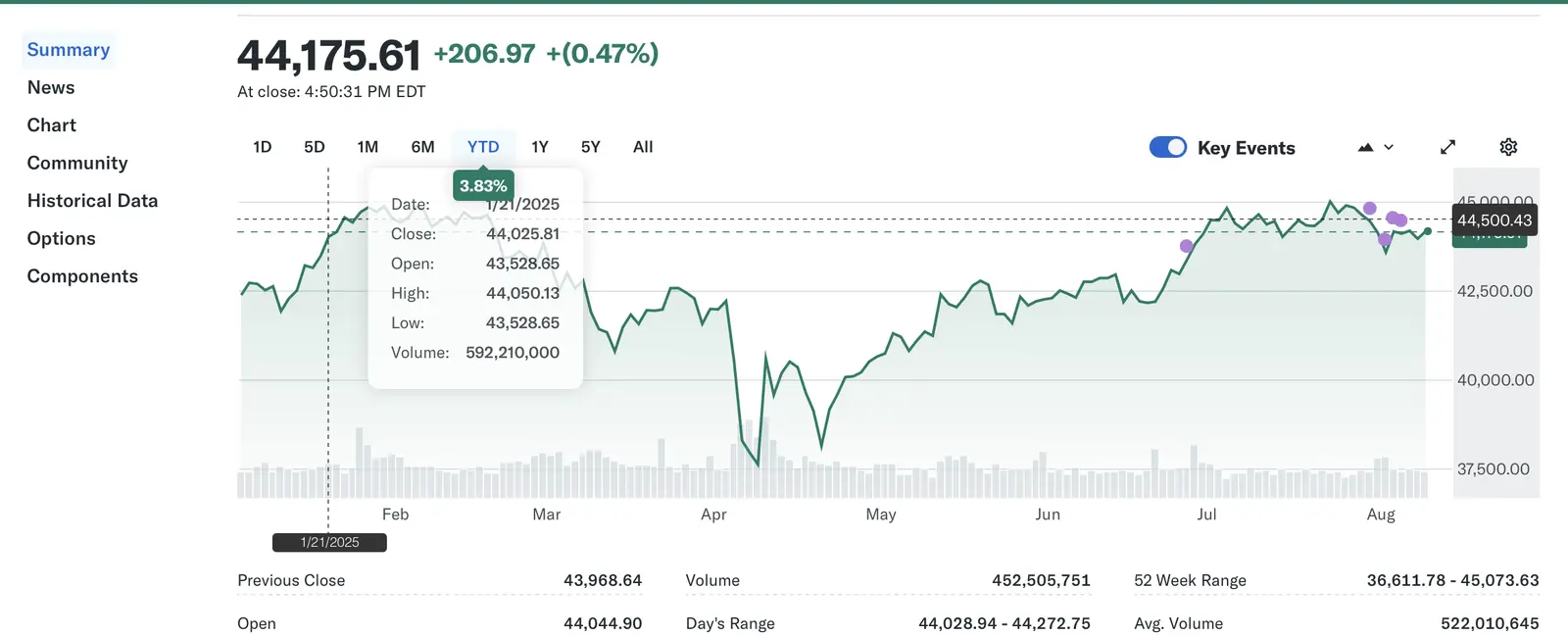Viewport: 1568px width, 635px height.
Task: Click the purple event marker near August peak
Action: (x=1370, y=208)
